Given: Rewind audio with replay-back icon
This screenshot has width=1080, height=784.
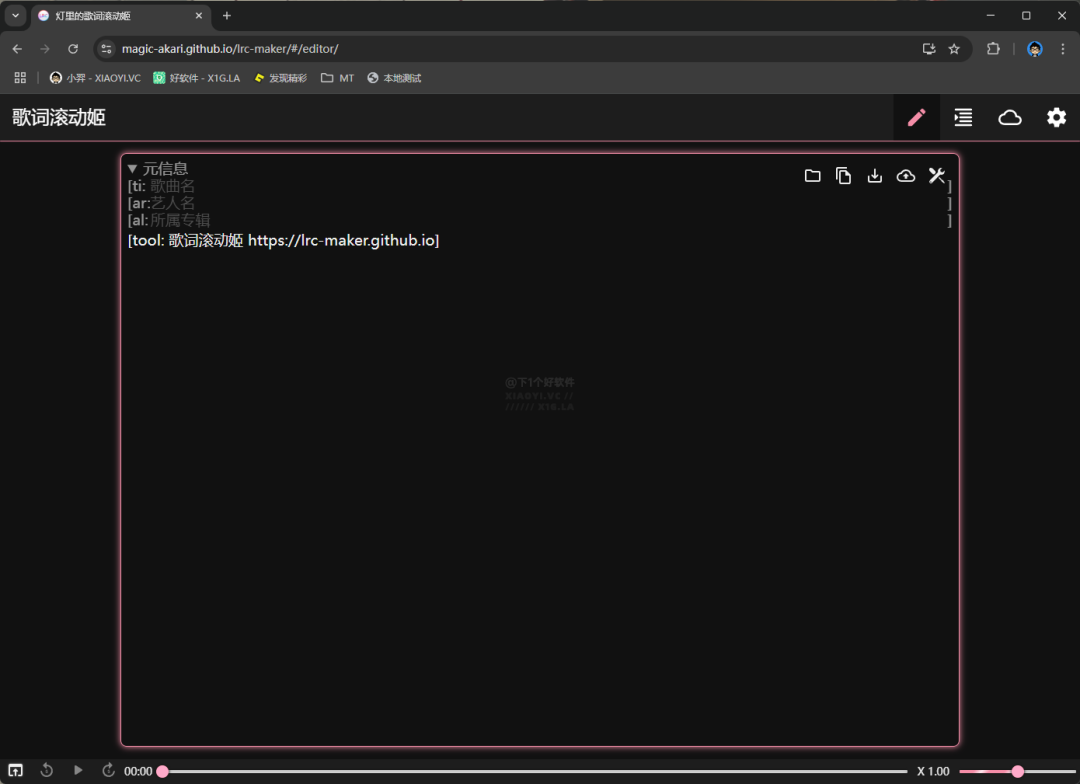Looking at the screenshot, I should 47,770.
